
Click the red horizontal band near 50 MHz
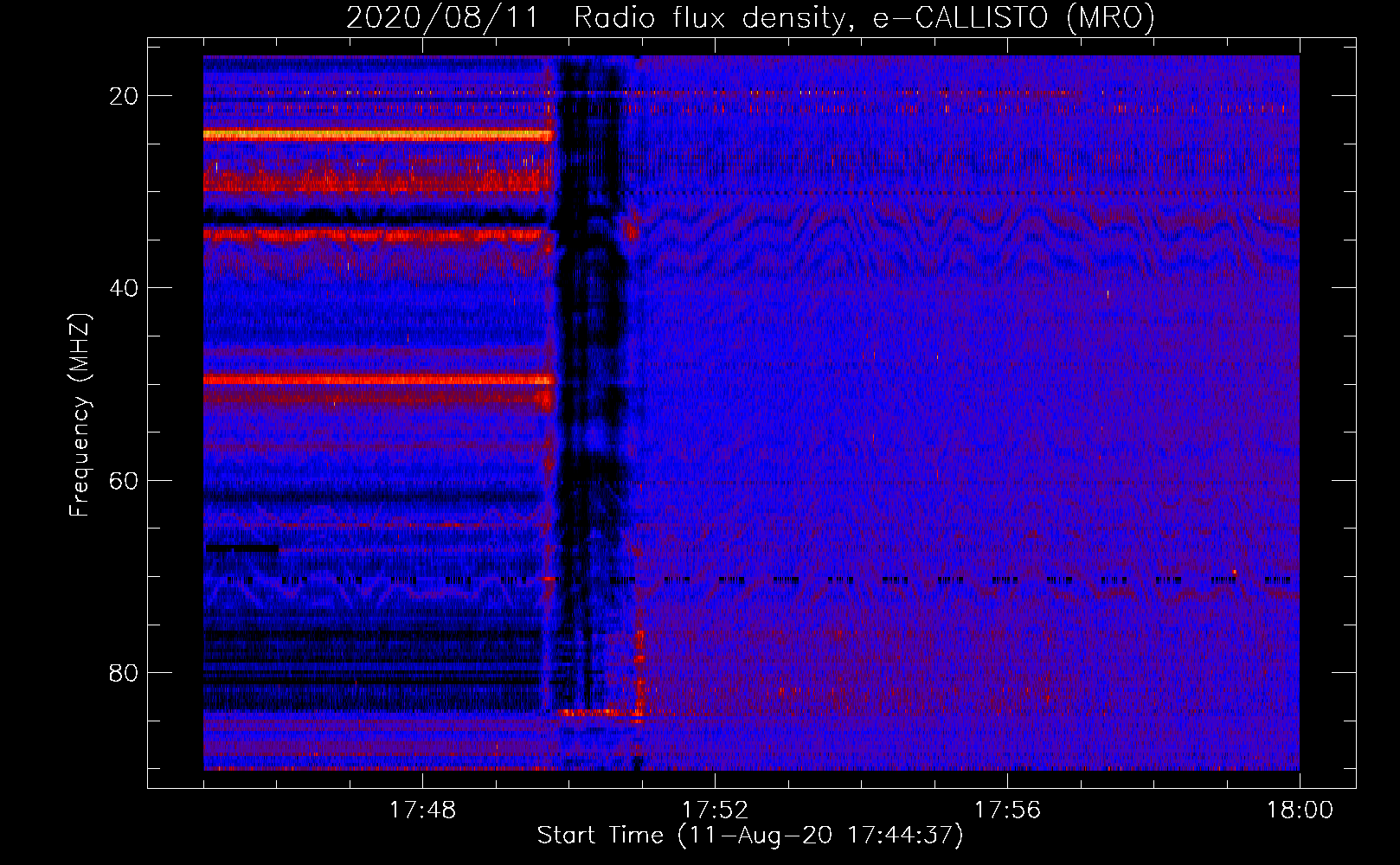pos(377,380)
